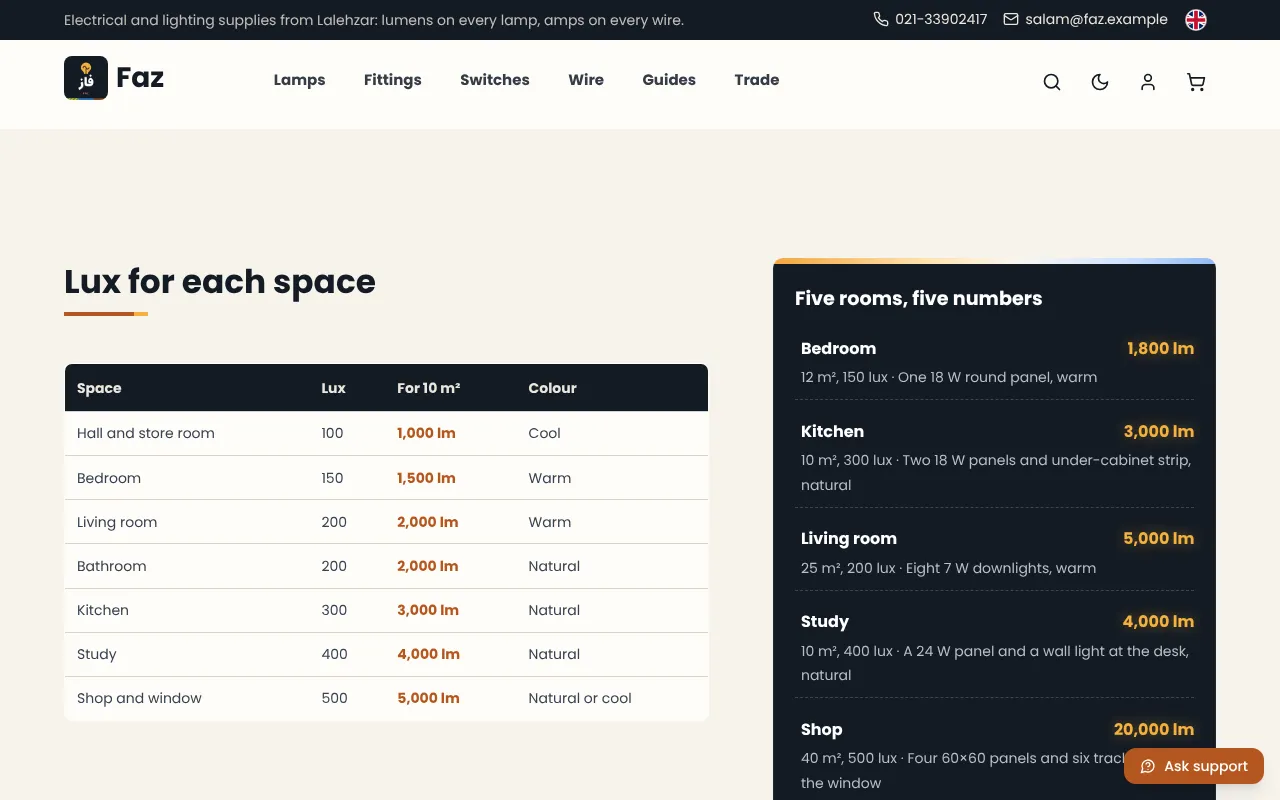Select the Kitchen row in lux table
This screenshot has width=1280, height=800.
[386, 610]
